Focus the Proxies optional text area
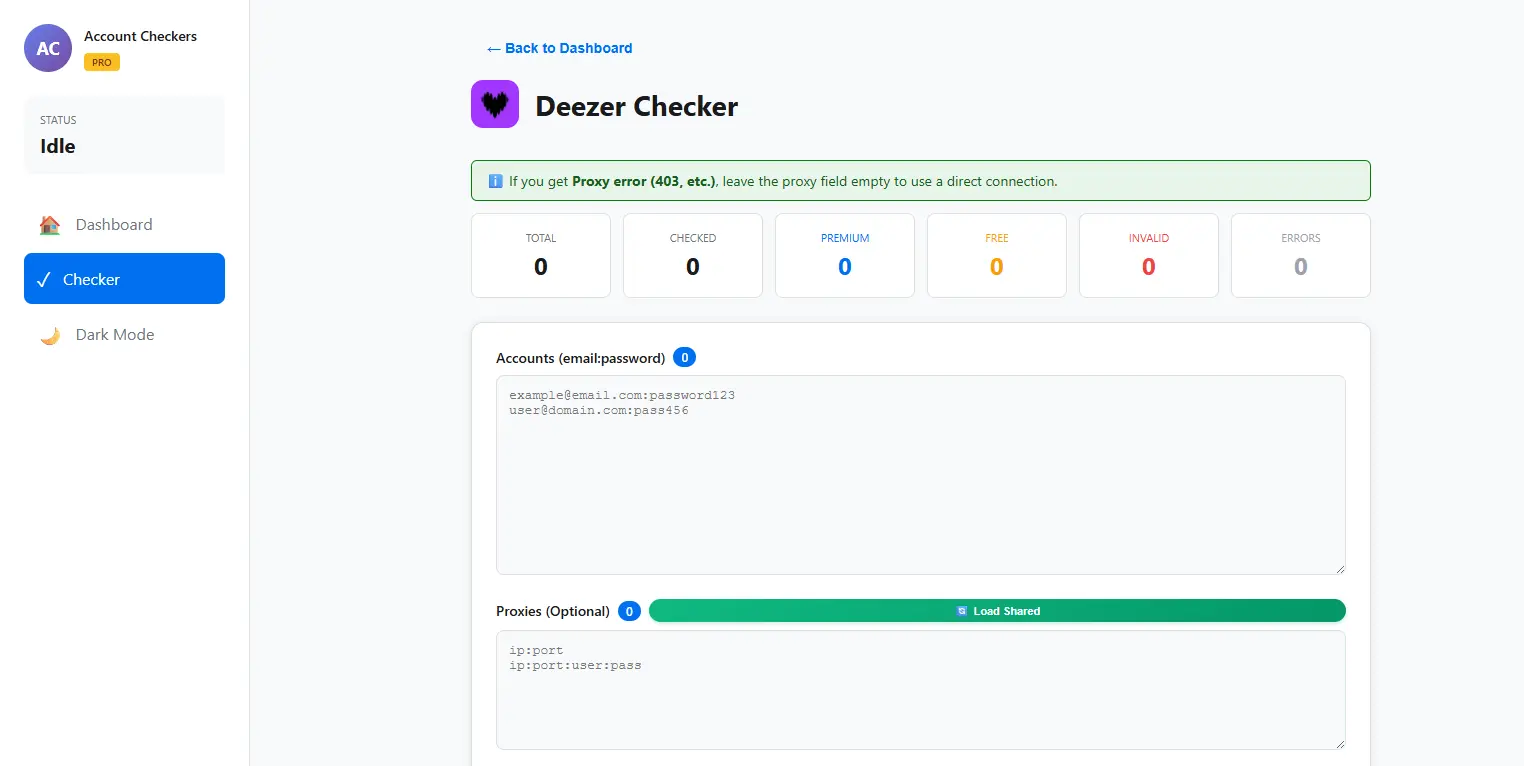Viewport: 1524px width, 766px height. click(921, 690)
